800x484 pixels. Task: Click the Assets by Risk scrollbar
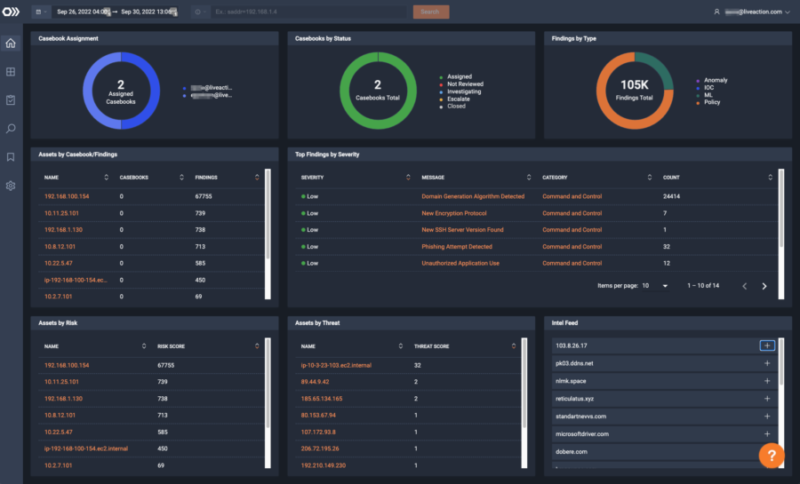(x=268, y=403)
